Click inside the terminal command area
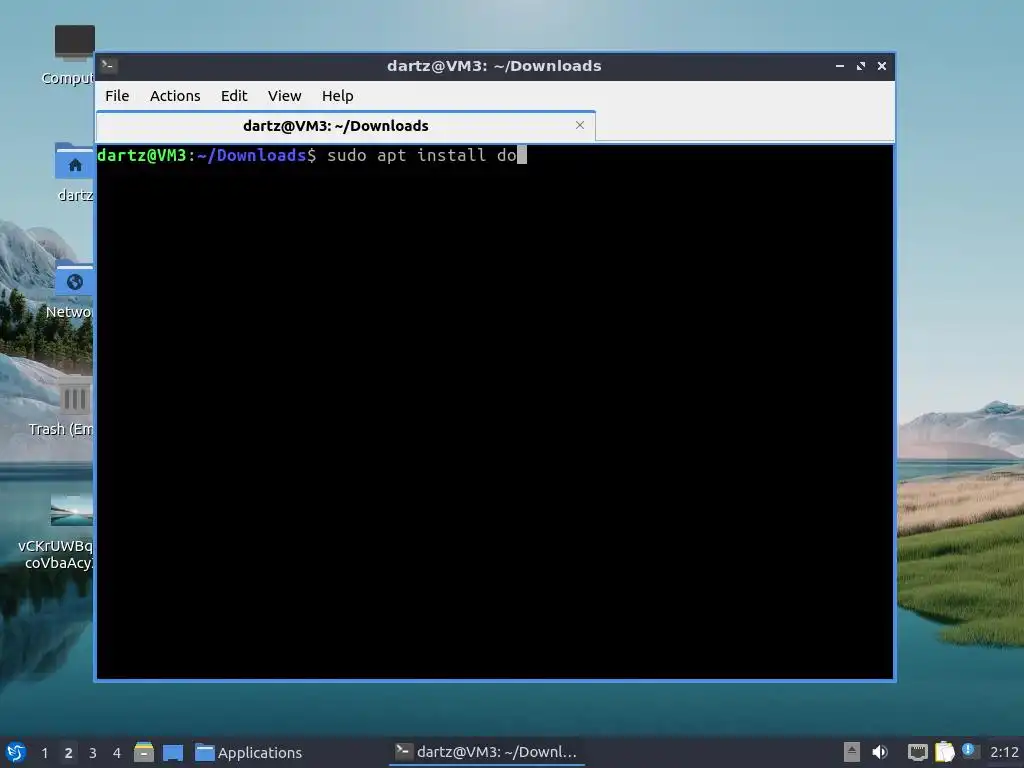The height and width of the screenshot is (768, 1024). pos(494,411)
